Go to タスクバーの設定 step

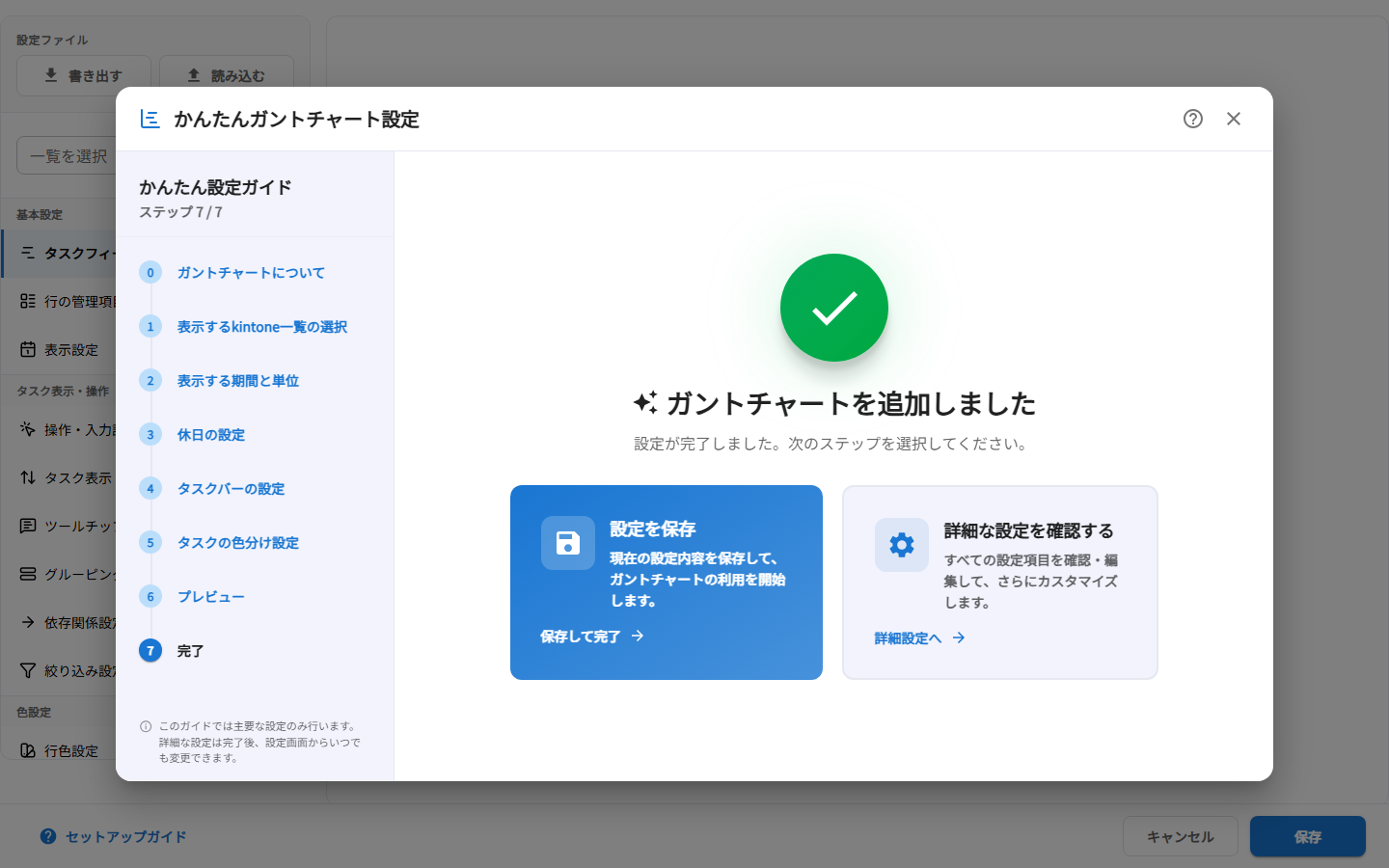(231, 489)
